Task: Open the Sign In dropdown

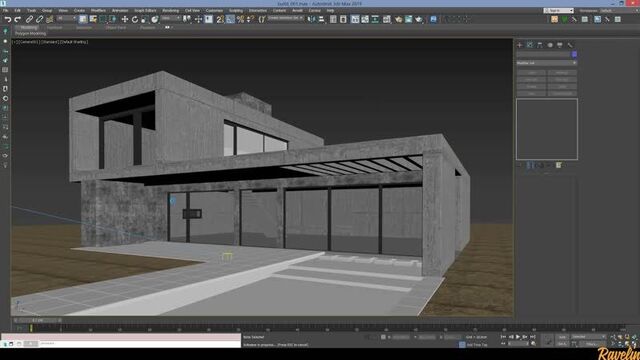Action: [x=559, y=11]
